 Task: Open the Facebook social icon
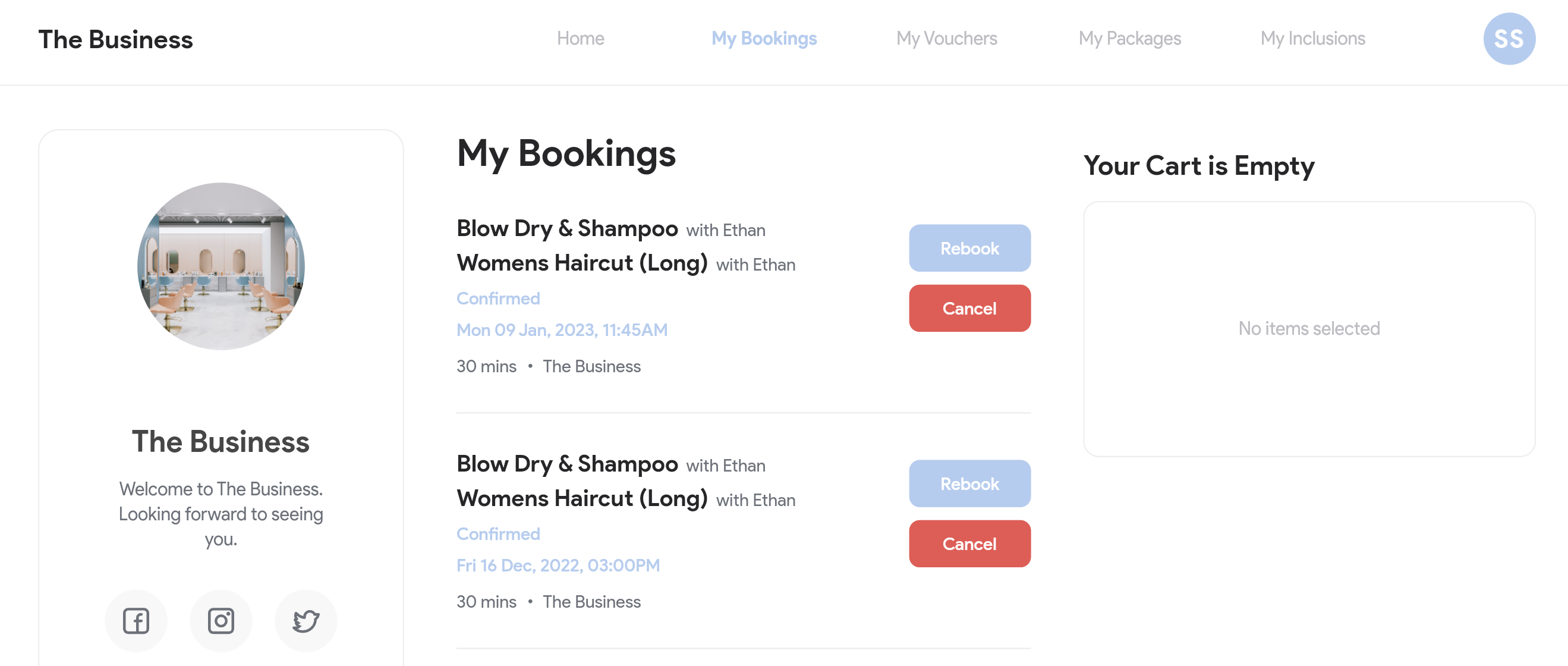pyautogui.click(x=136, y=620)
